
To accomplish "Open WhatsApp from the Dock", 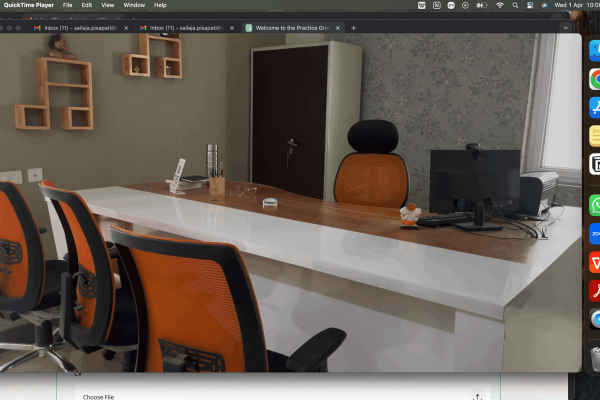I will [x=595, y=206].
